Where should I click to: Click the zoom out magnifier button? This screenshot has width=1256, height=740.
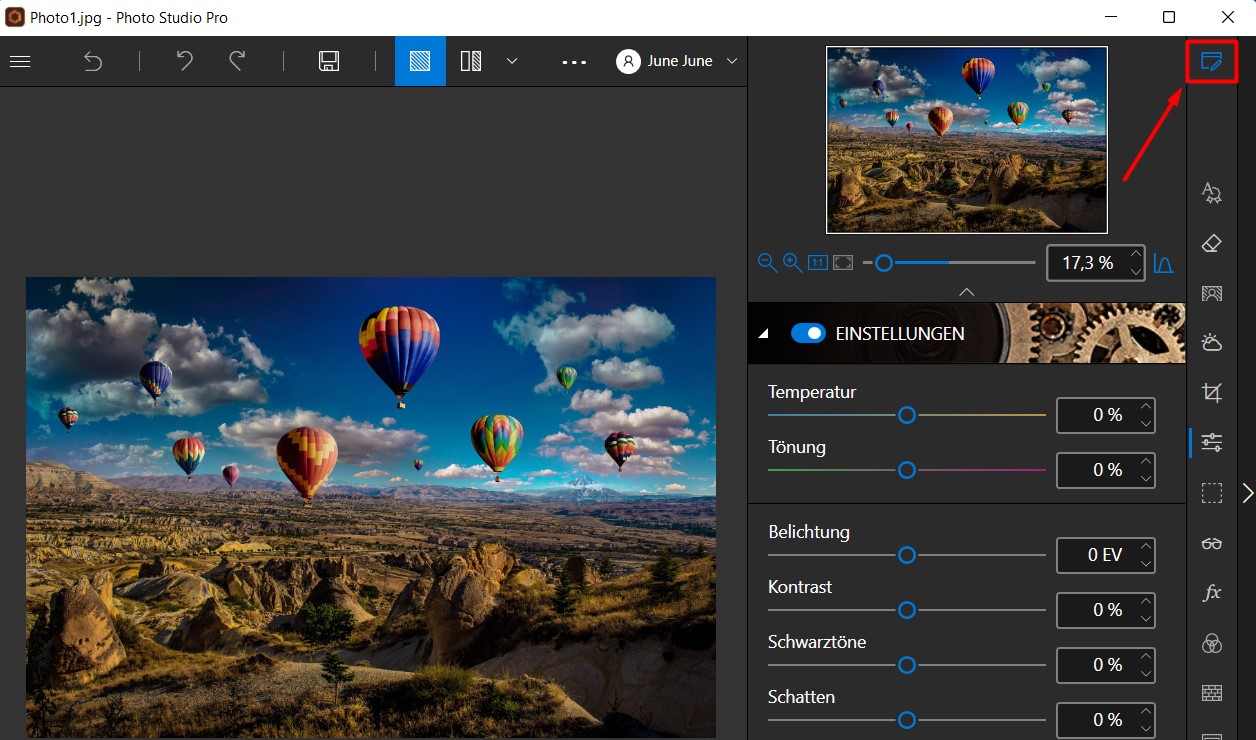pyautogui.click(x=767, y=262)
